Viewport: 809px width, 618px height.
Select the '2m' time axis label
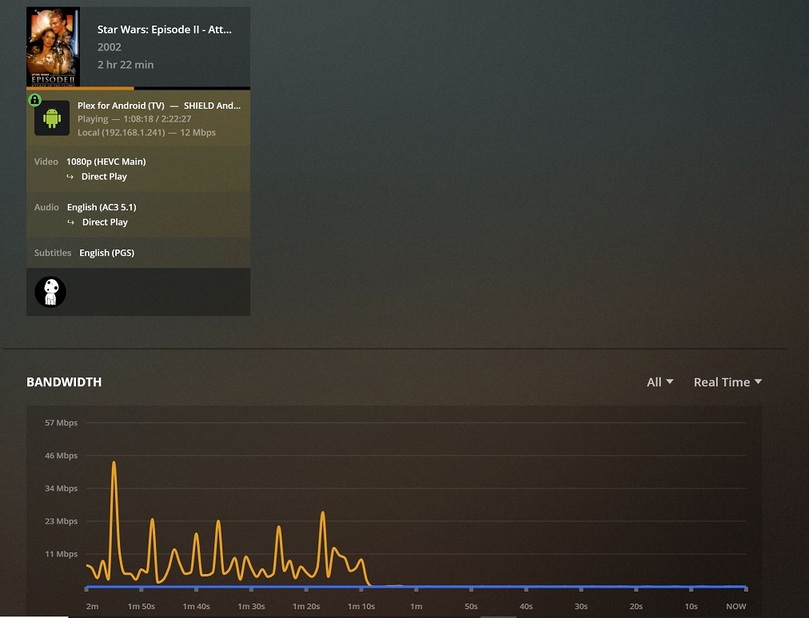(x=92, y=607)
